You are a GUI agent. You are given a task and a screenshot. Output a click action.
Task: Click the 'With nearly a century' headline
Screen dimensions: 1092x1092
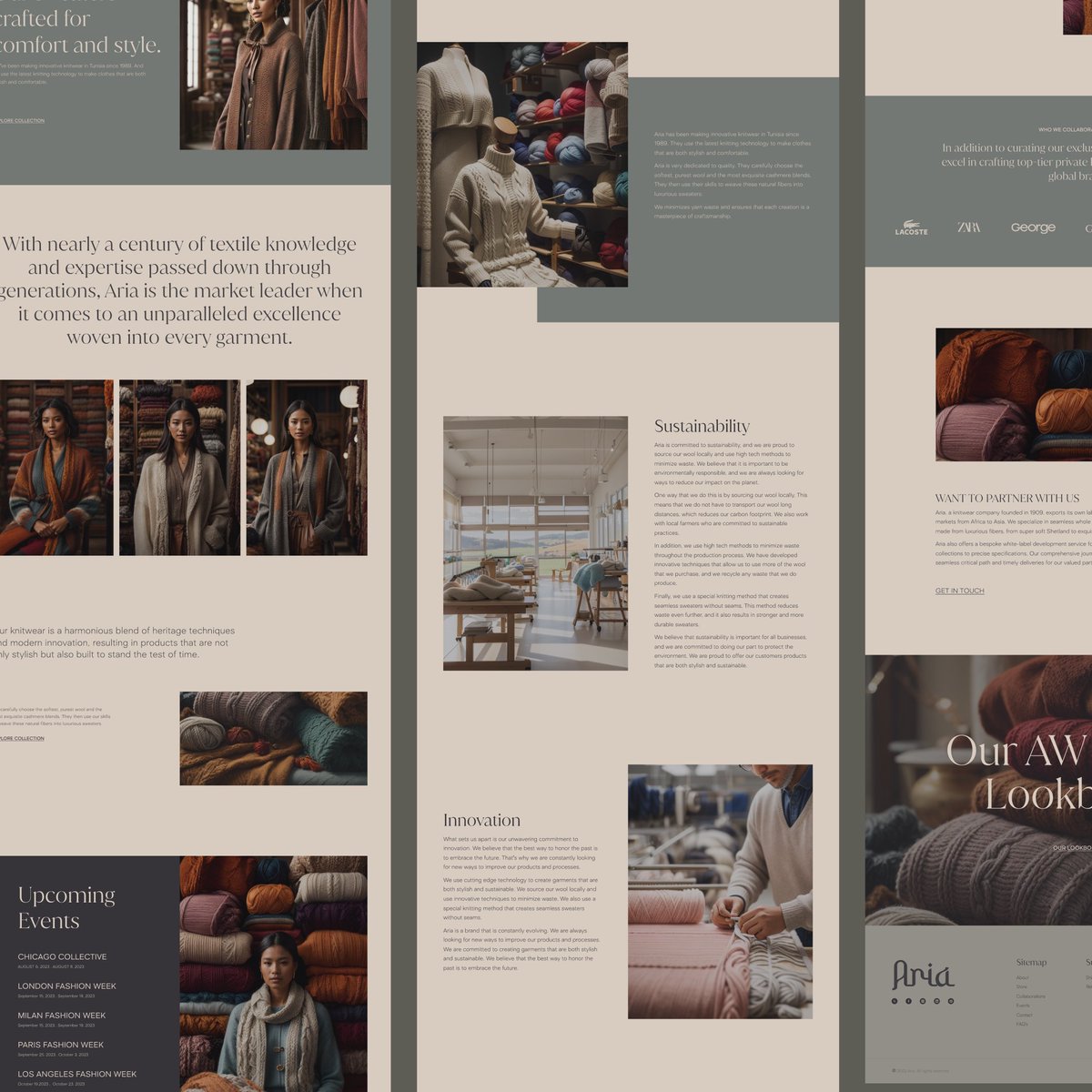[x=180, y=290]
